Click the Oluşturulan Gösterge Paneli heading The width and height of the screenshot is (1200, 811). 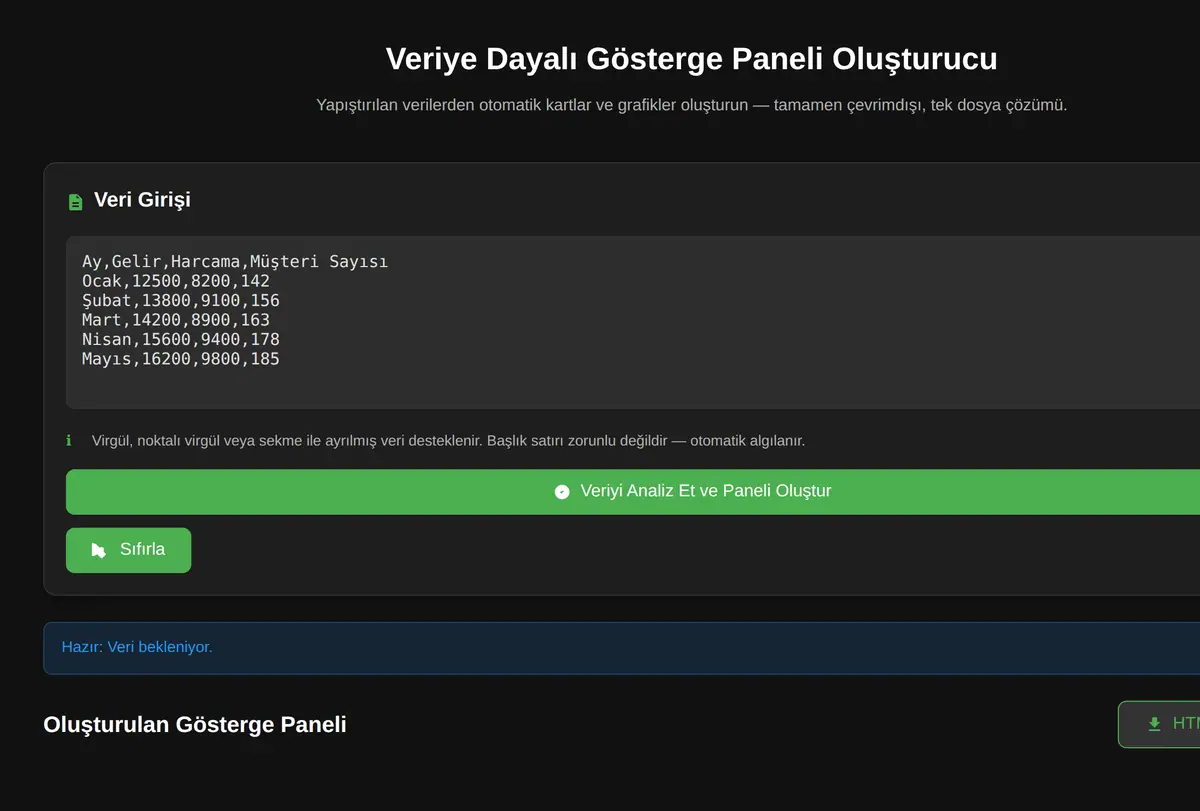tap(195, 724)
